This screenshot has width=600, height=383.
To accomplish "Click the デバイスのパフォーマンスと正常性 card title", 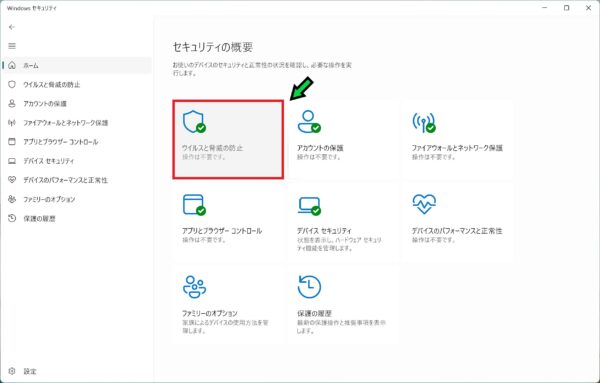I will pos(457,231).
